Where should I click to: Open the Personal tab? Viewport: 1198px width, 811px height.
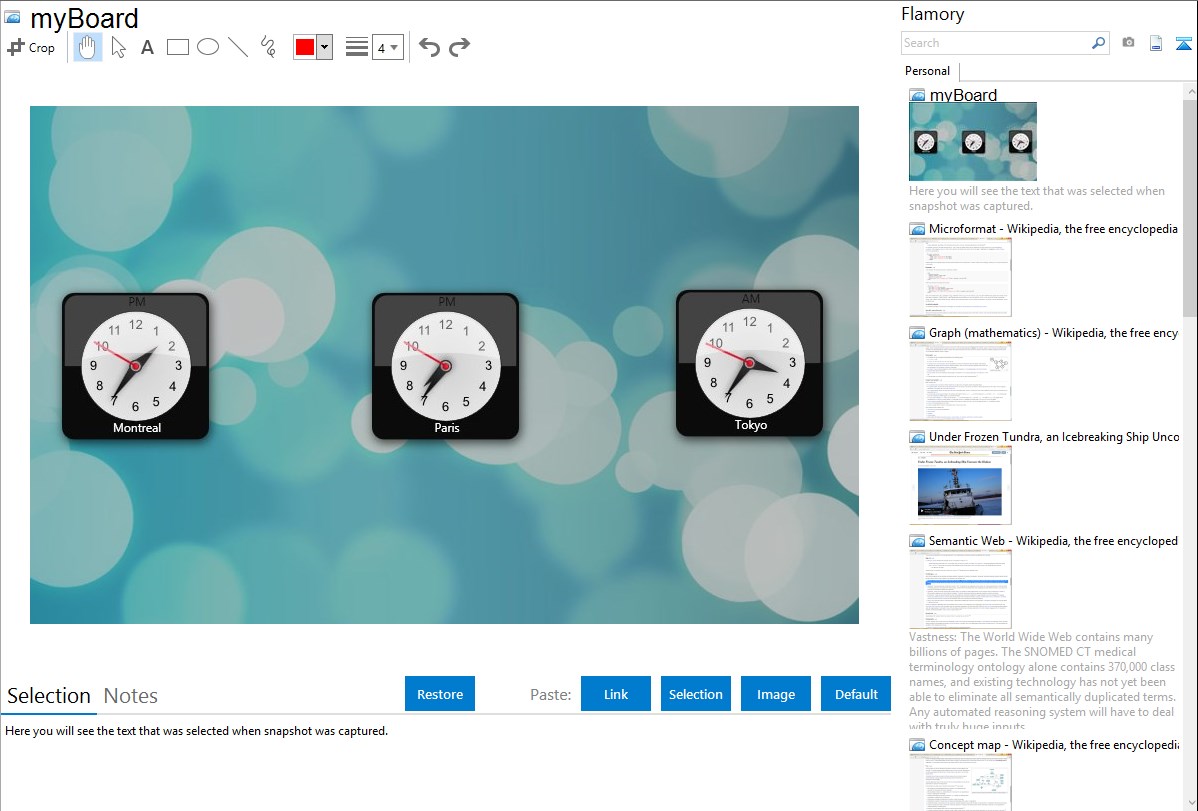point(927,71)
